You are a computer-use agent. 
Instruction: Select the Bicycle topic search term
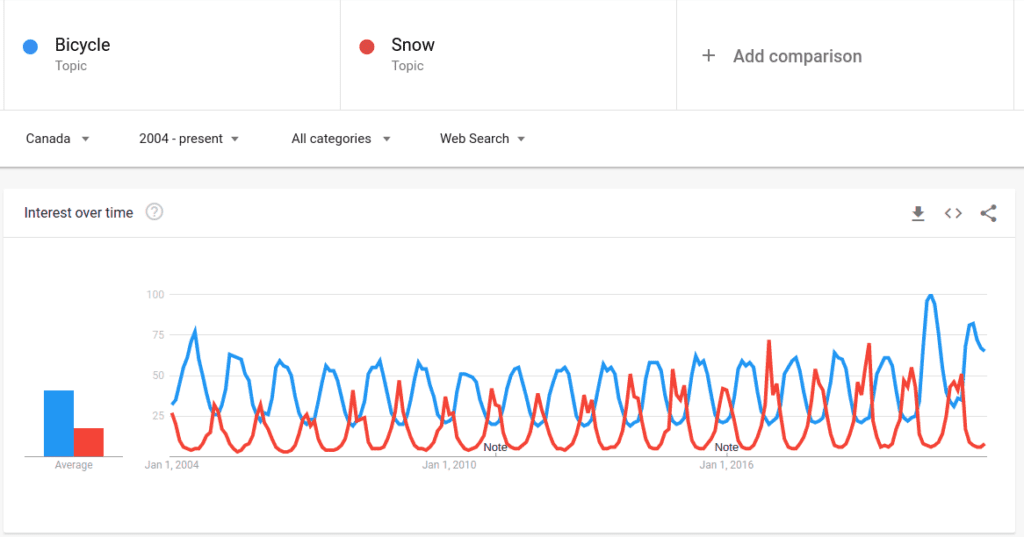coord(82,45)
